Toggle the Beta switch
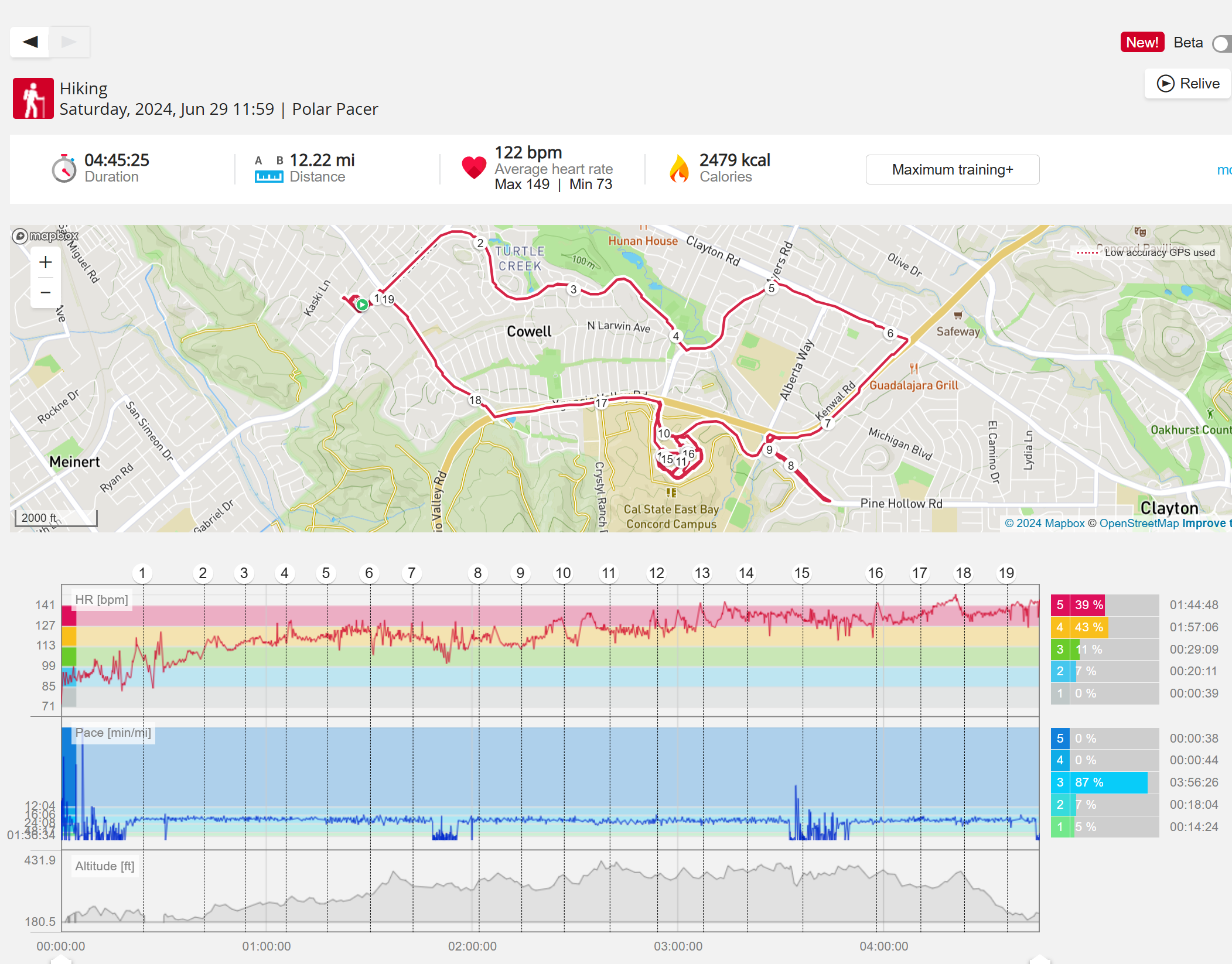Screen dimensions: 1232x964 (1222, 43)
